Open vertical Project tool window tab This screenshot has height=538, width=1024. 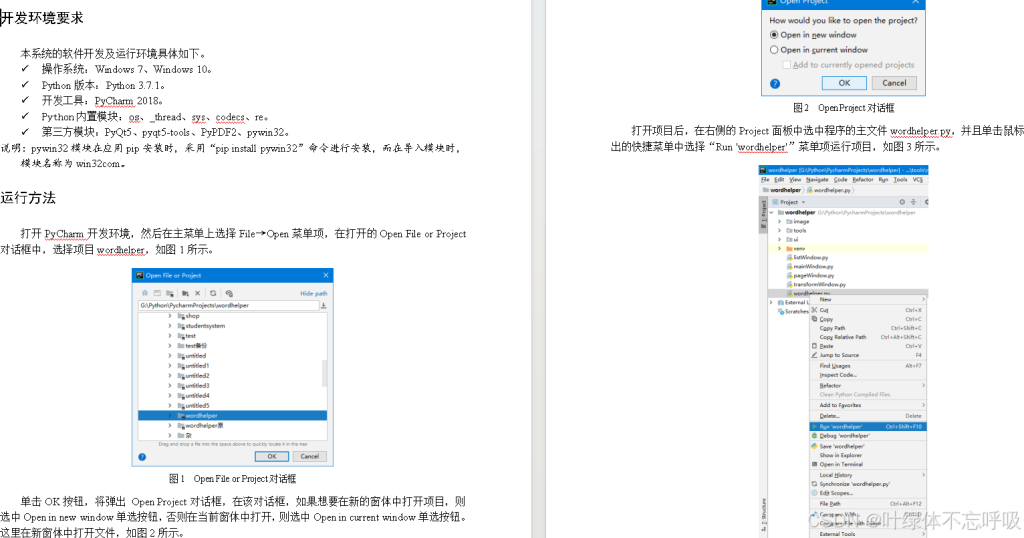coord(763,213)
